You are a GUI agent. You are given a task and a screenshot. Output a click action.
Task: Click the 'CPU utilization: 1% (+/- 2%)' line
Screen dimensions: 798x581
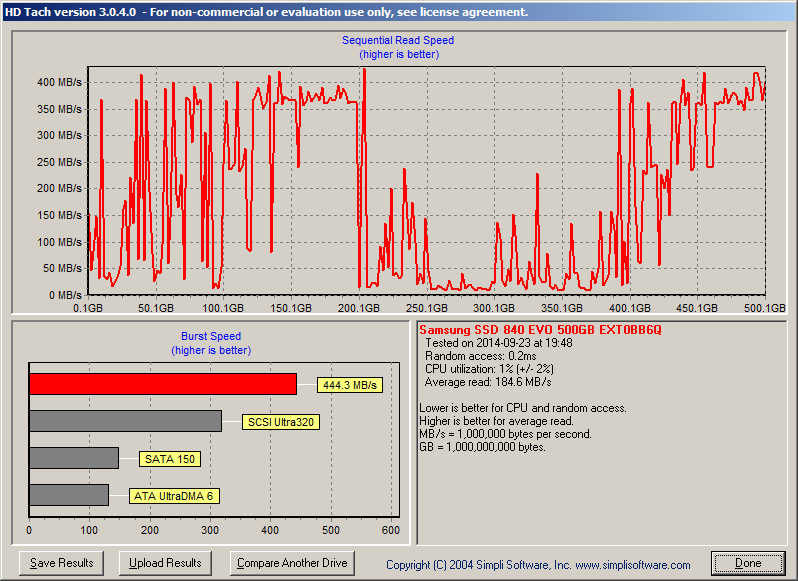click(489, 369)
